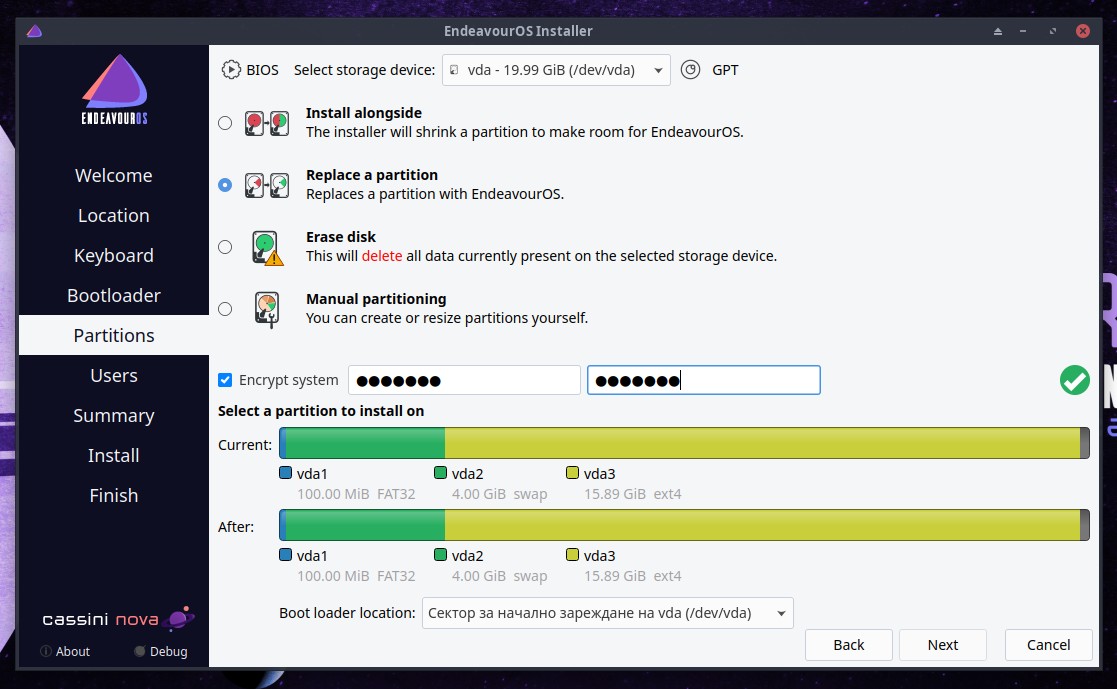Select the Install step in the sidebar

click(x=114, y=455)
